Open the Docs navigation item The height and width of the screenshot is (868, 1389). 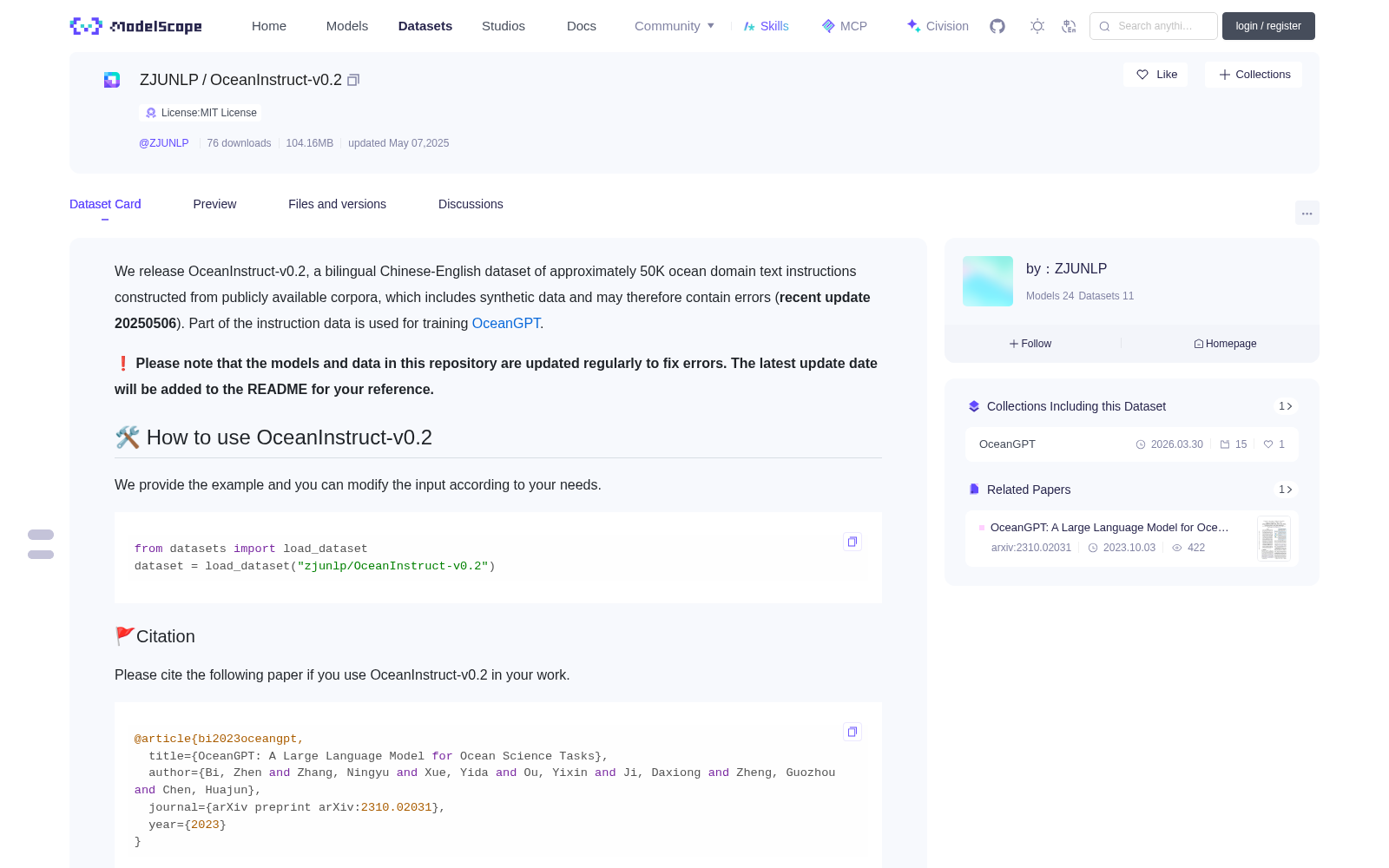(582, 26)
